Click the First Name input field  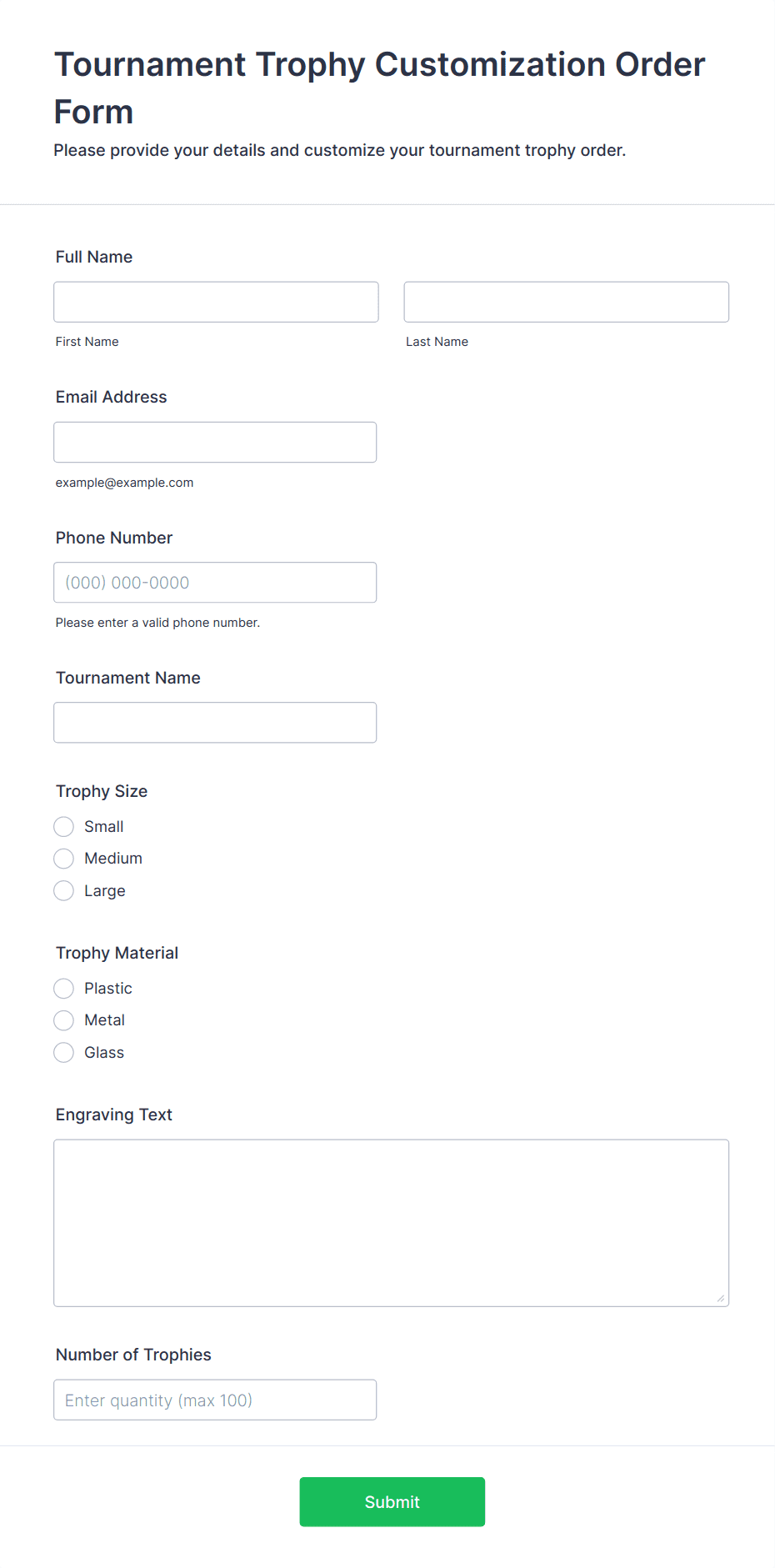point(216,302)
